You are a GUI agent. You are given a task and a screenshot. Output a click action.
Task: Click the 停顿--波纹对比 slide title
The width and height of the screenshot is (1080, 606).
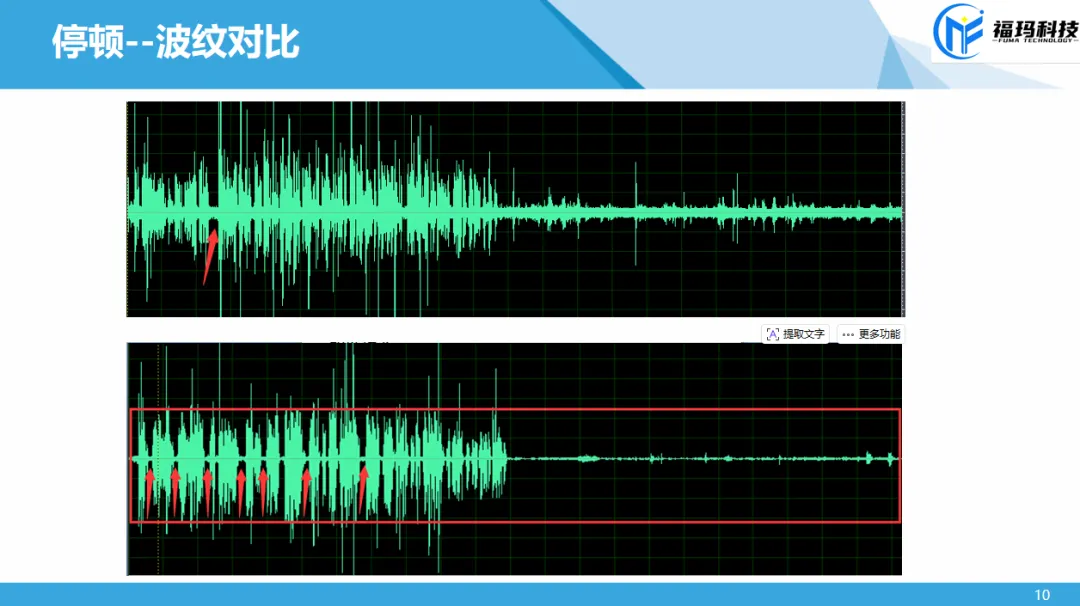[176, 42]
